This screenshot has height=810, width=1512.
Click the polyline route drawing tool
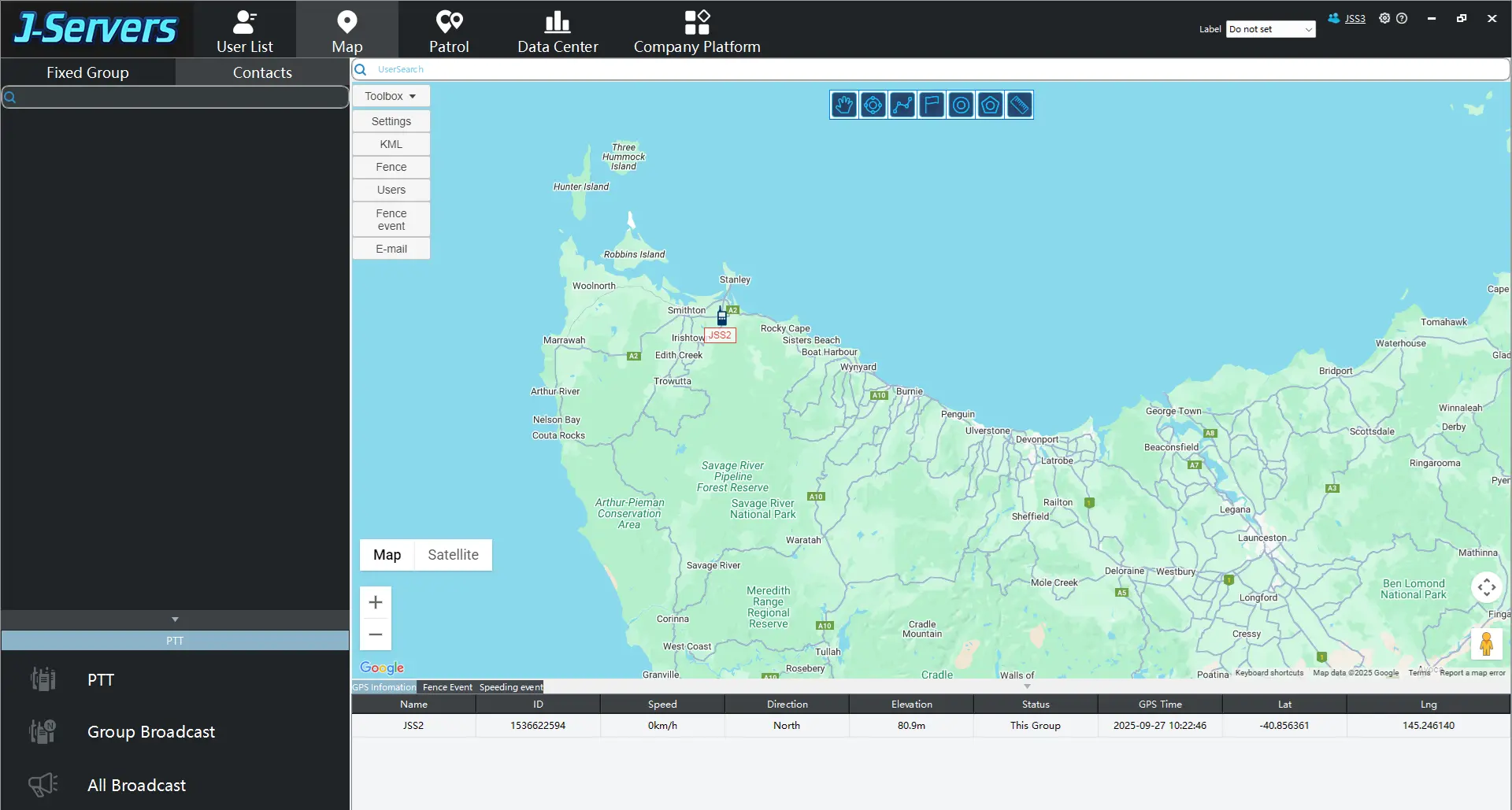coord(902,105)
